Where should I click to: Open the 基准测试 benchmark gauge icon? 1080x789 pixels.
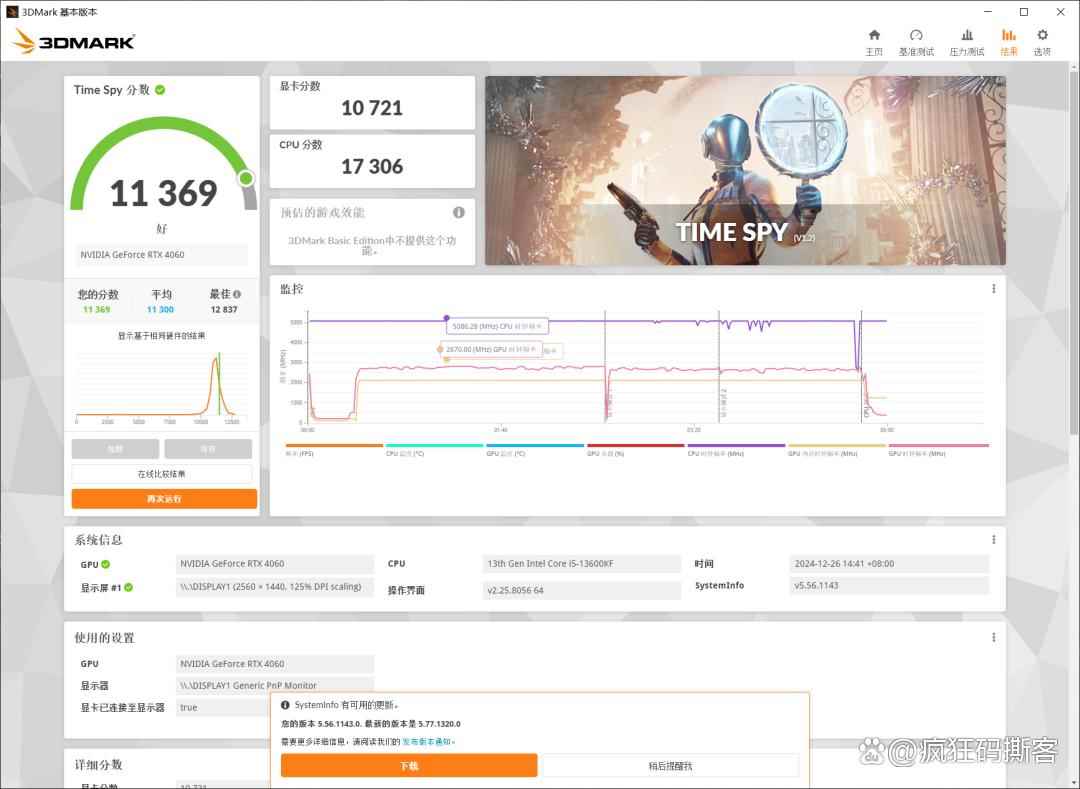click(x=916, y=41)
